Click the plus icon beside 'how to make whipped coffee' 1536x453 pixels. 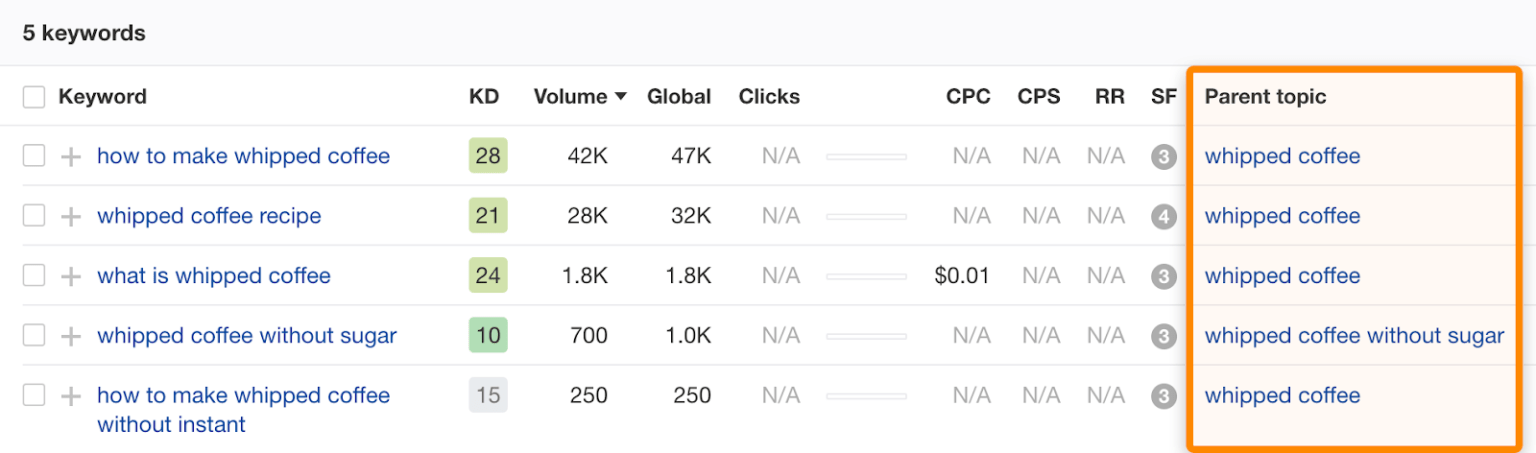(70, 157)
